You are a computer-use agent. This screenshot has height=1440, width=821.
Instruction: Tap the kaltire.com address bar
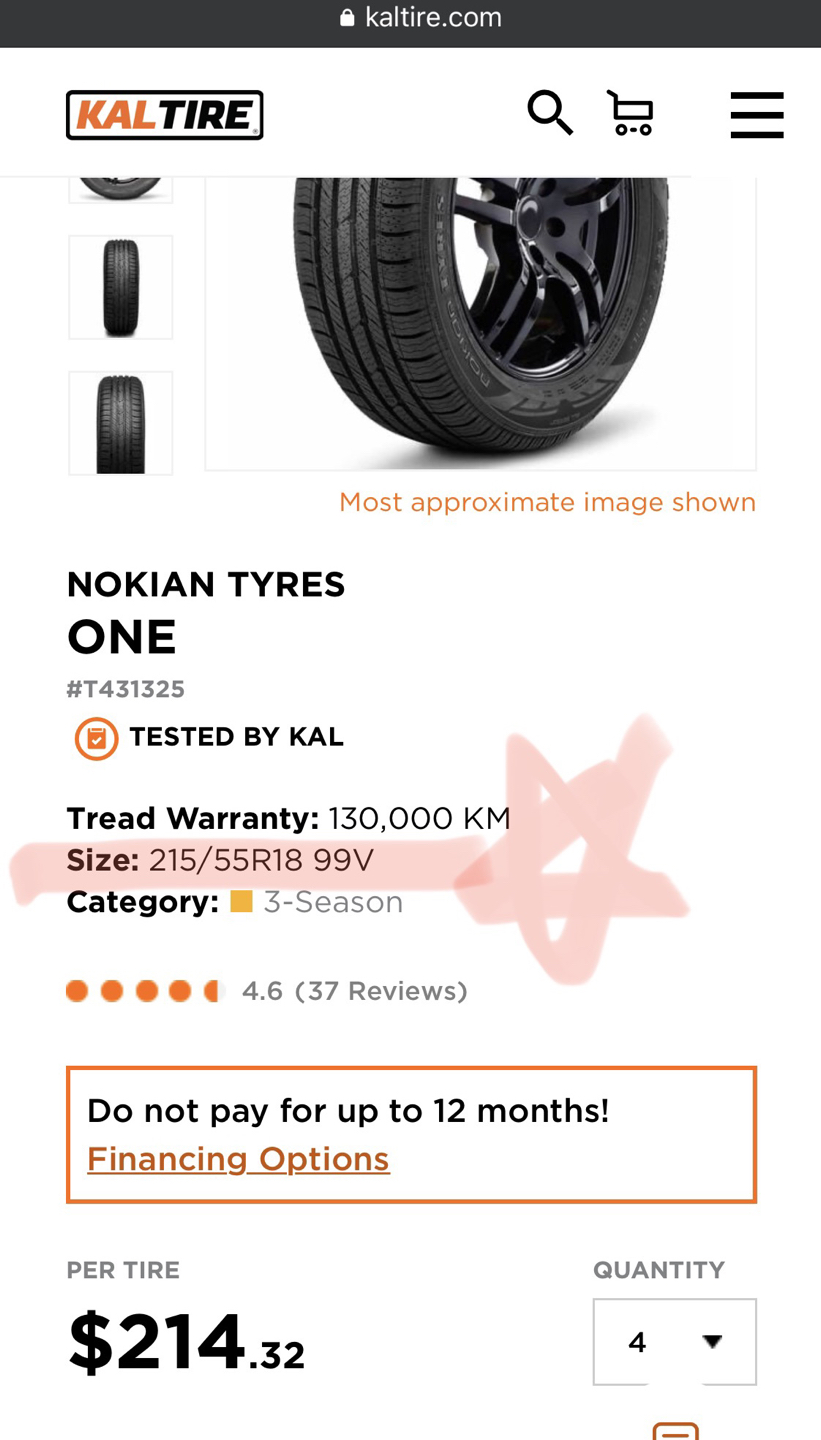tap(432, 17)
